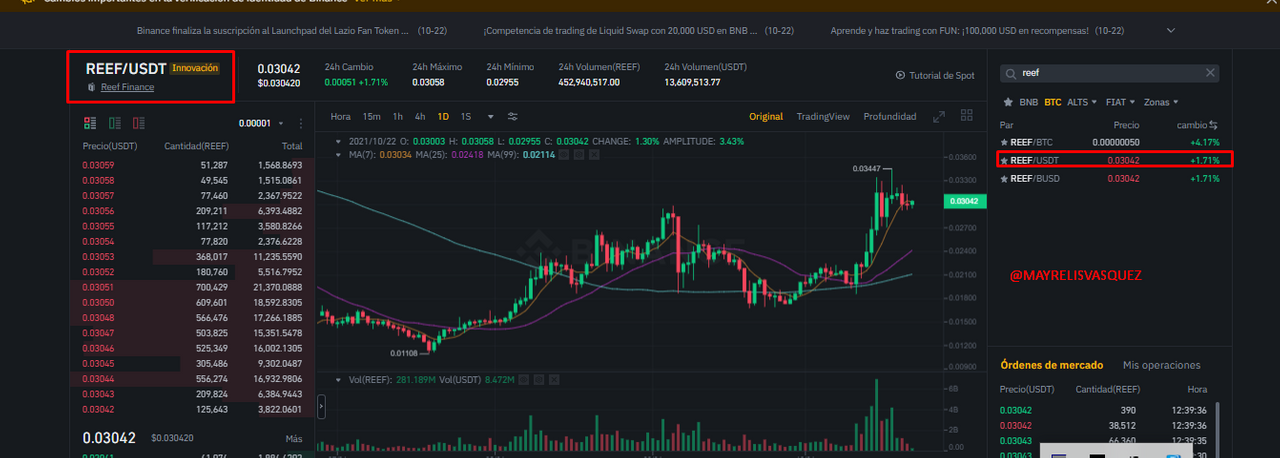Screen dimensions: 1280x458
Task: Select the 1D chart interval
Action: [443, 116]
